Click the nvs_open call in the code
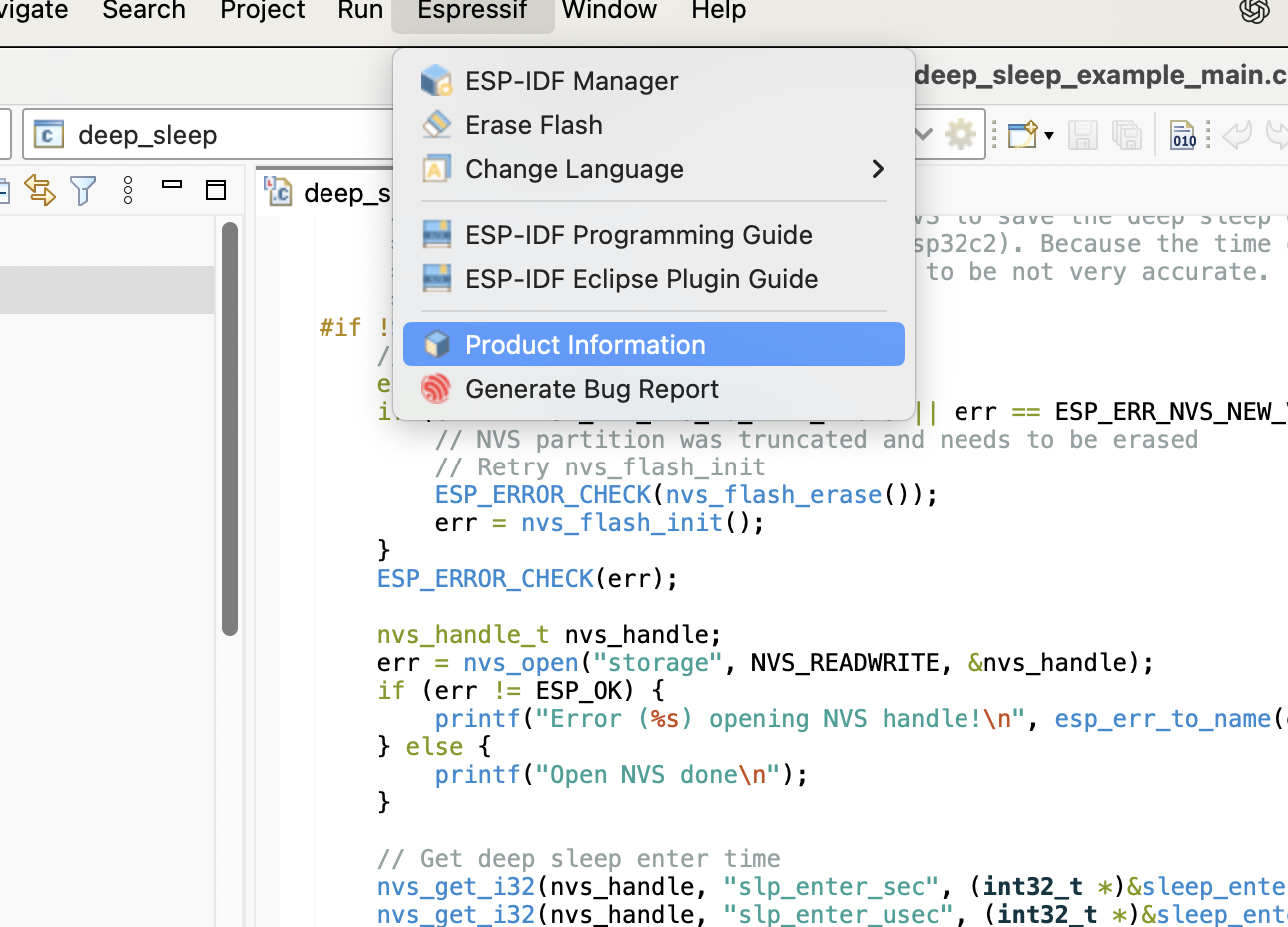The width and height of the screenshot is (1288, 927). point(520,663)
